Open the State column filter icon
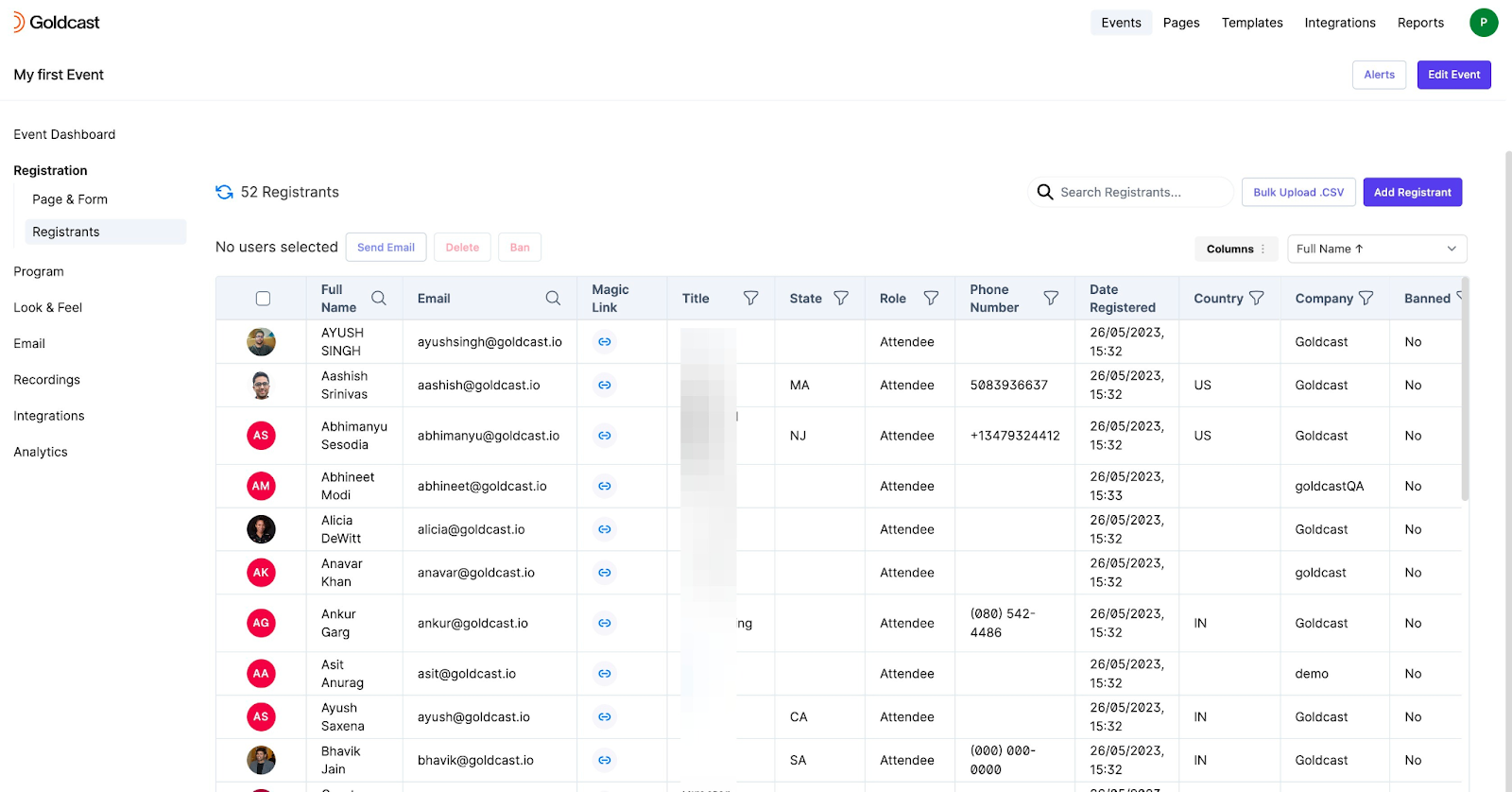The height and width of the screenshot is (792, 1512). pyautogui.click(x=840, y=299)
